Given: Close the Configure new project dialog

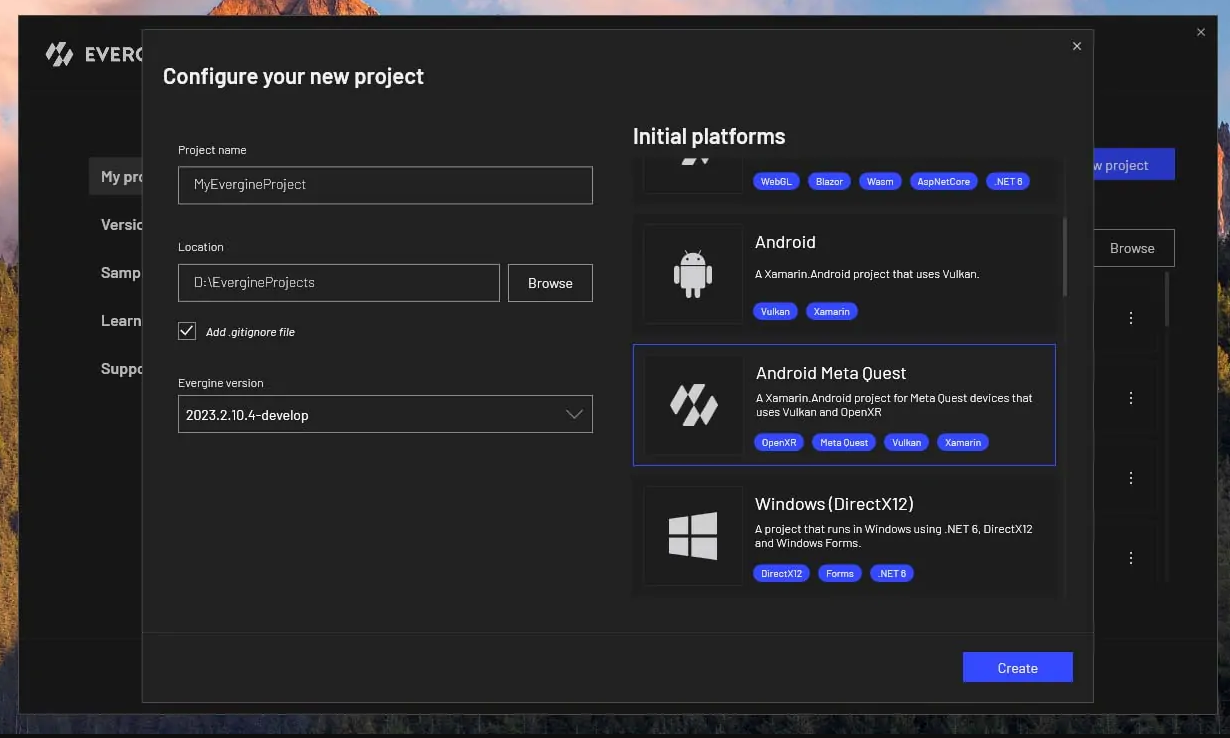Looking at the screenshot, I should 1076,46.
